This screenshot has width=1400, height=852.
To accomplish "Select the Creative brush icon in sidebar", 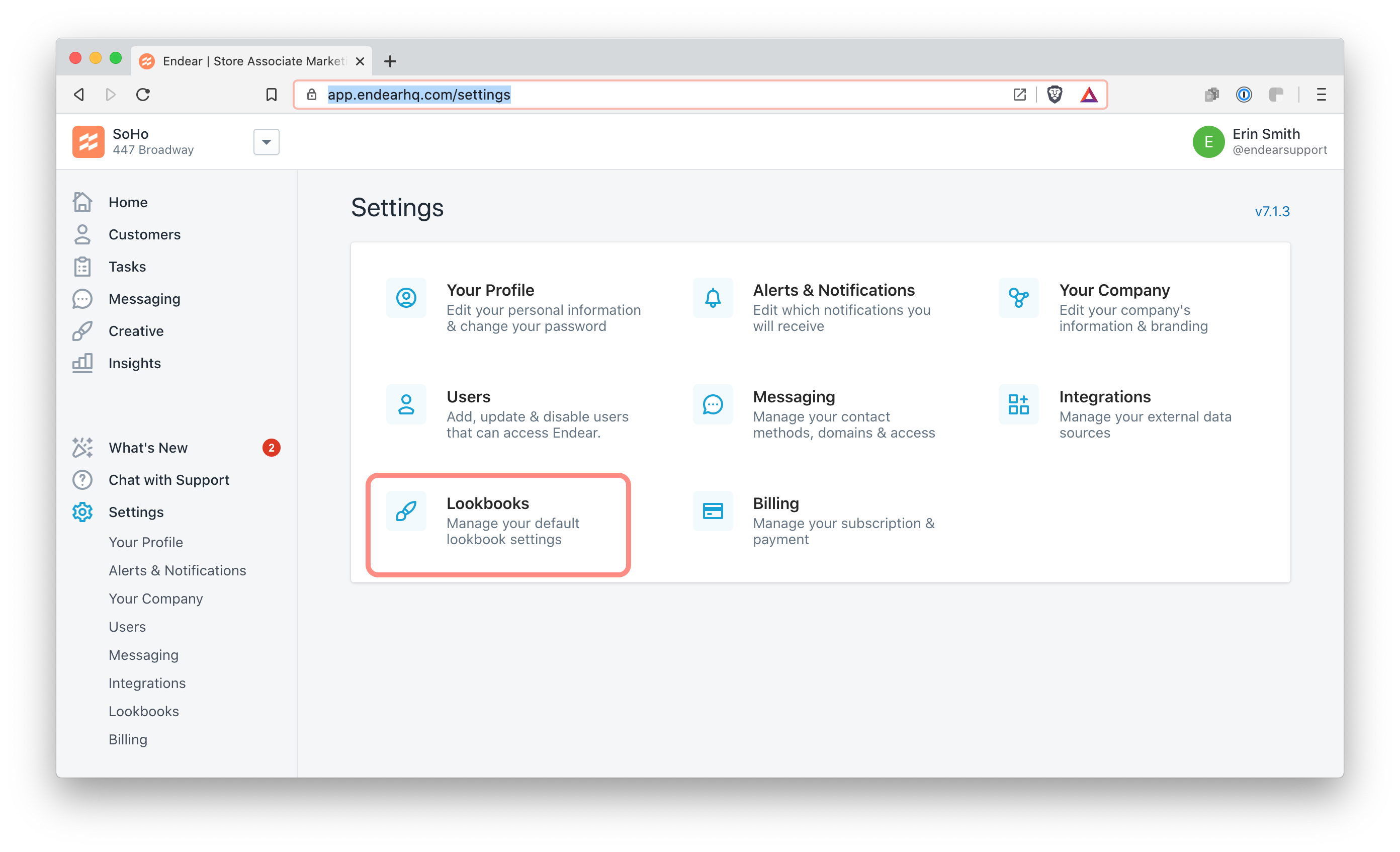I will click(x=82, y=331).
